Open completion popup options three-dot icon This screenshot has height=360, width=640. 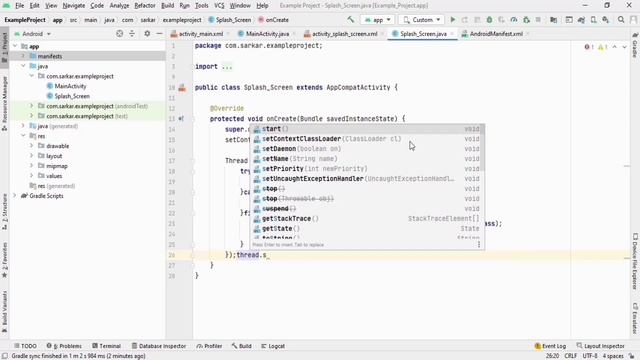pyautogui.click(x=479, y=244)
